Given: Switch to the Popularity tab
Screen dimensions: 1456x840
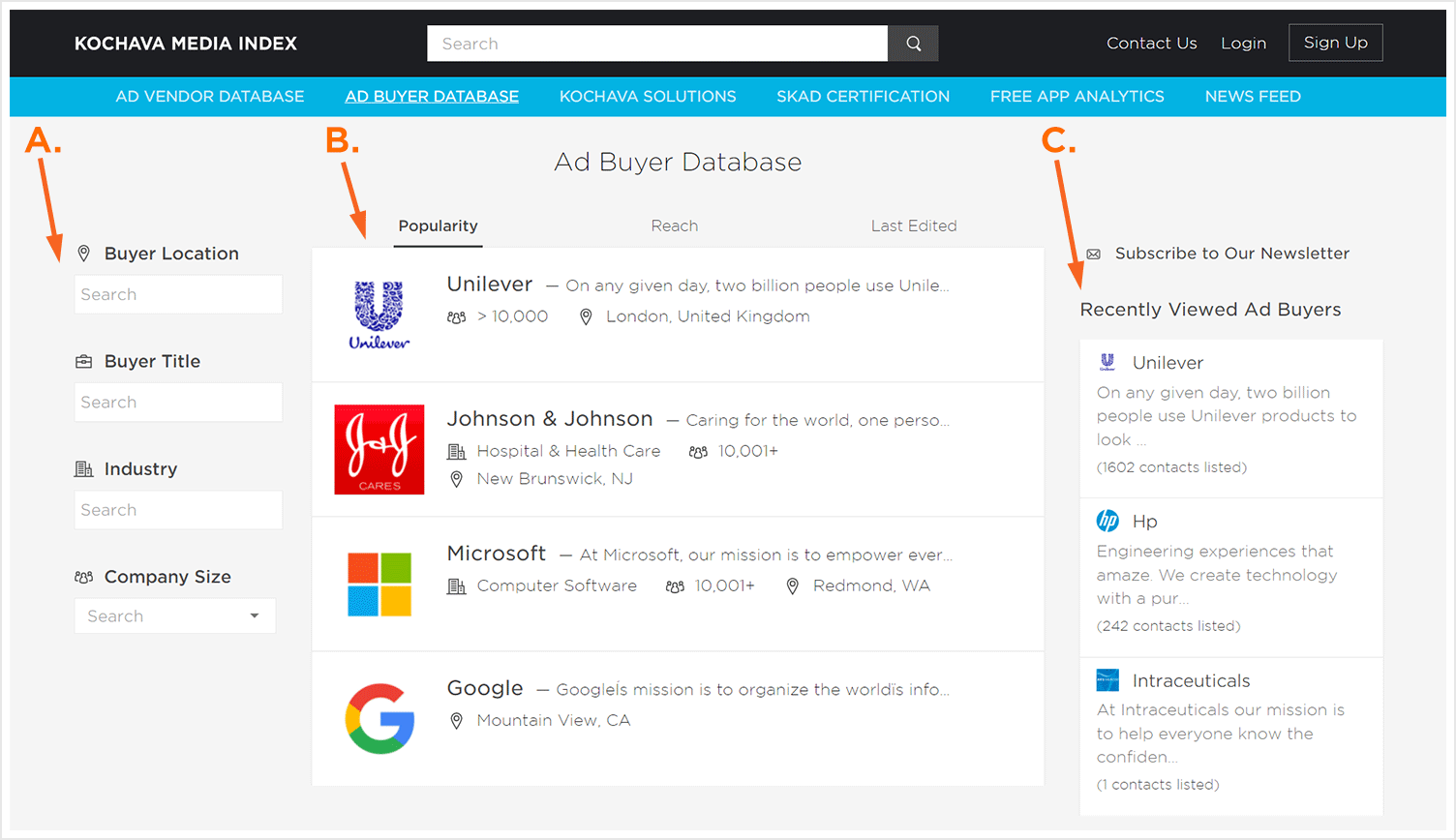Looking at the screenshot, I should (x=439, y=225).
